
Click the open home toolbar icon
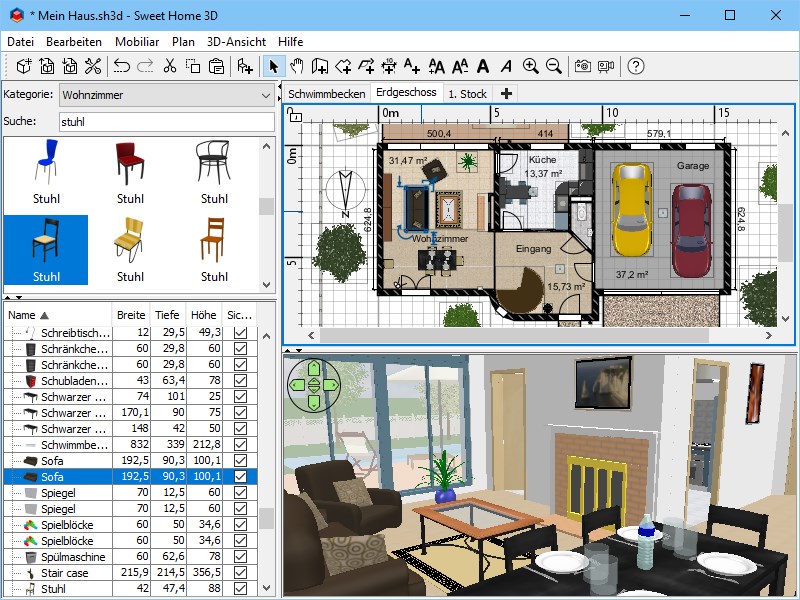[47, 66]
